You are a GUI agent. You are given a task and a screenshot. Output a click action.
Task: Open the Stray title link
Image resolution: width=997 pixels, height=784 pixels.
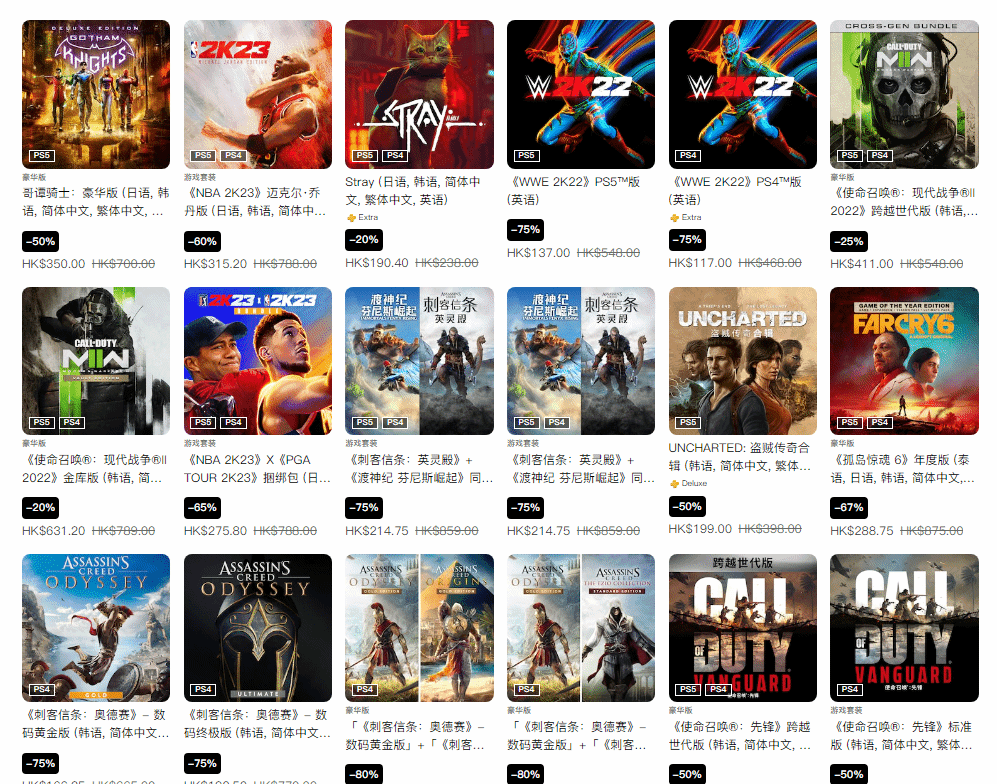click(413, 191)
